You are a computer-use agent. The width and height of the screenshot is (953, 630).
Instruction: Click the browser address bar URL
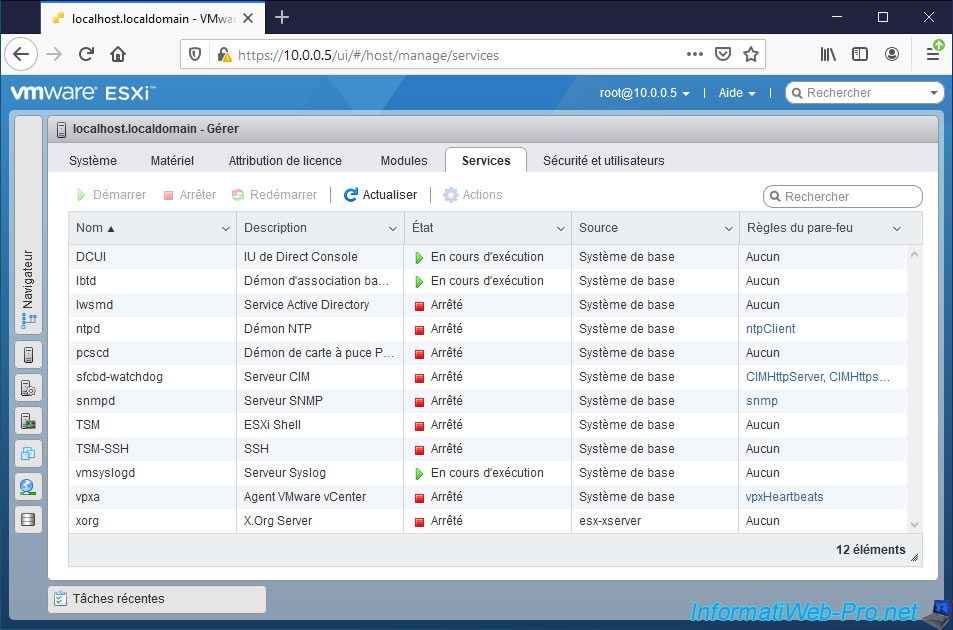click(x=368, y=55)
